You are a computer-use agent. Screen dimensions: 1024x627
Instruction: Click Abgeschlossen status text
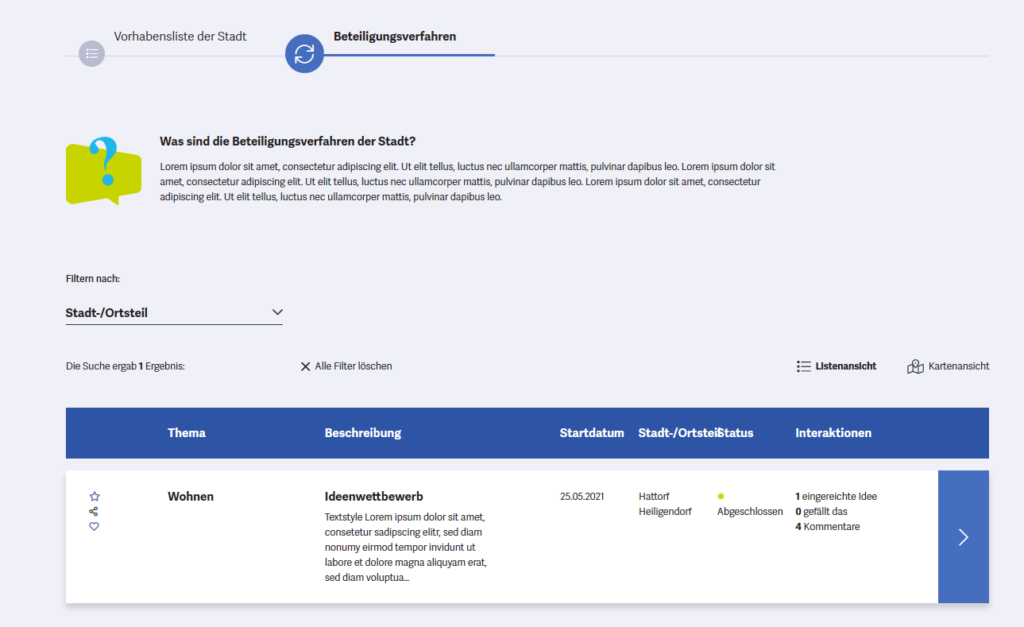[750, 511]
